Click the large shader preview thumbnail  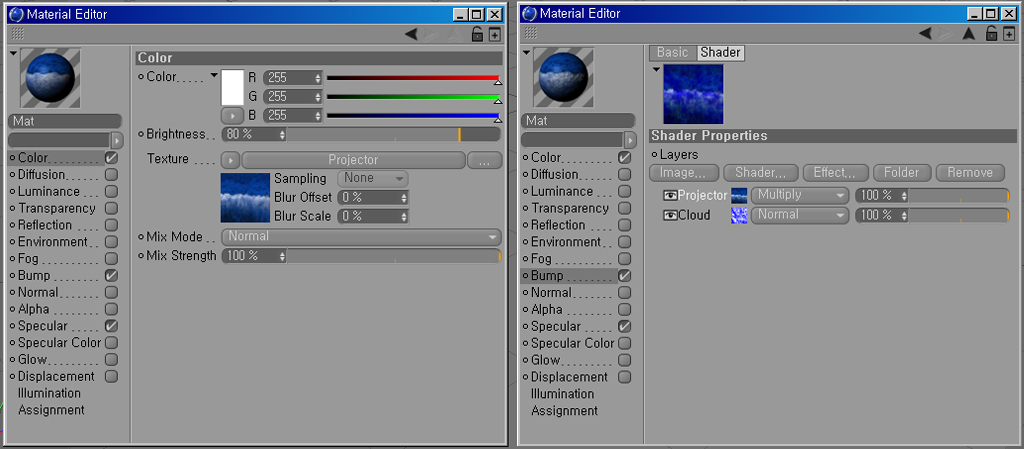point(694,94)
